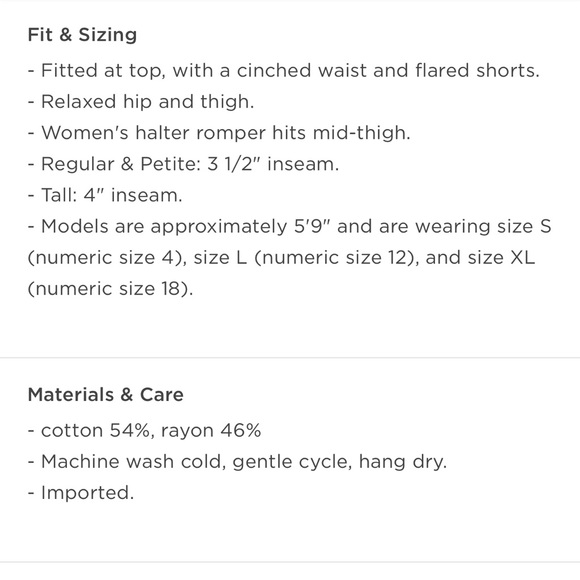Screen dimensions: 580x580
Task: Click the Fit & Sizing heading
Action: click(82, 35)
